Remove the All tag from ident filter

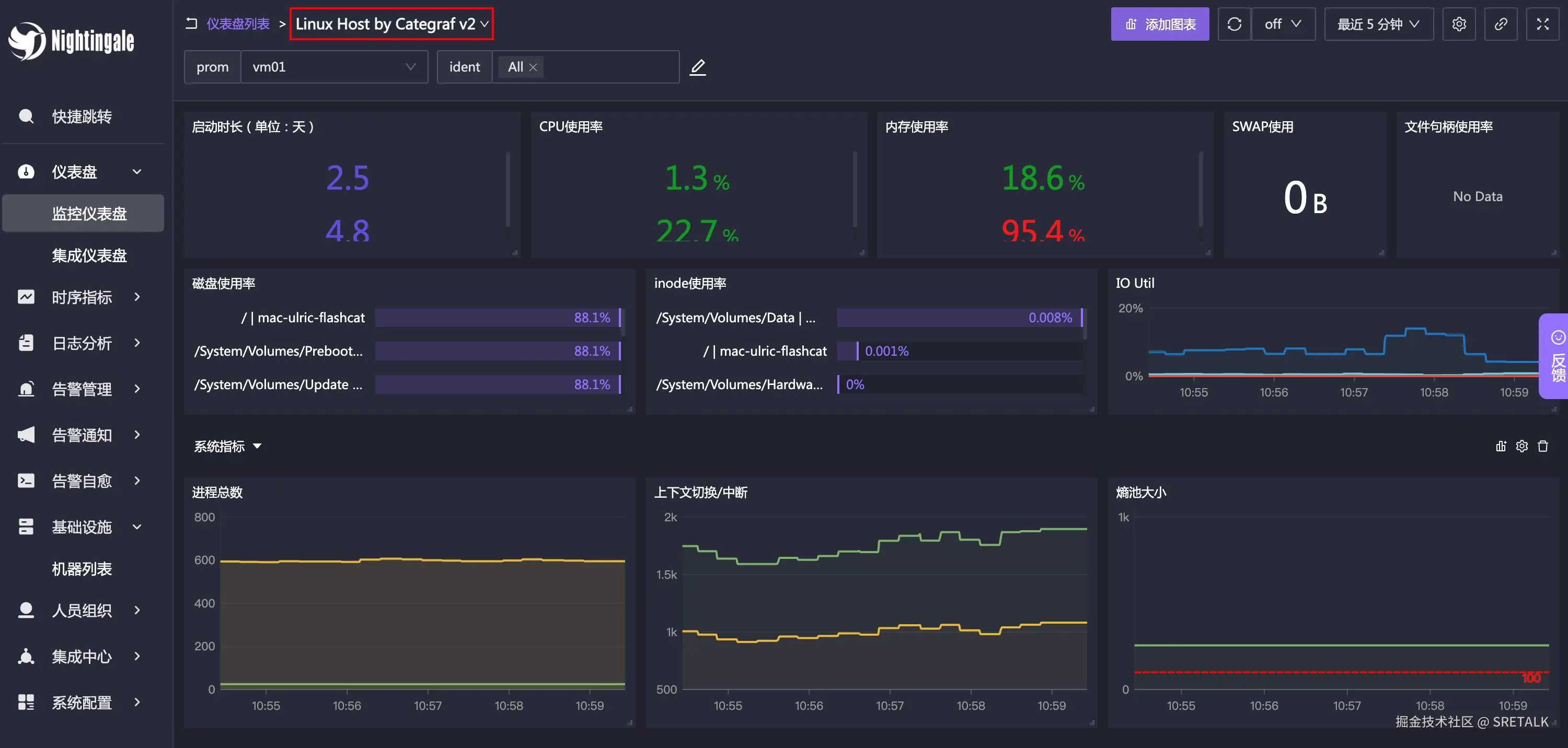[533, 67]
